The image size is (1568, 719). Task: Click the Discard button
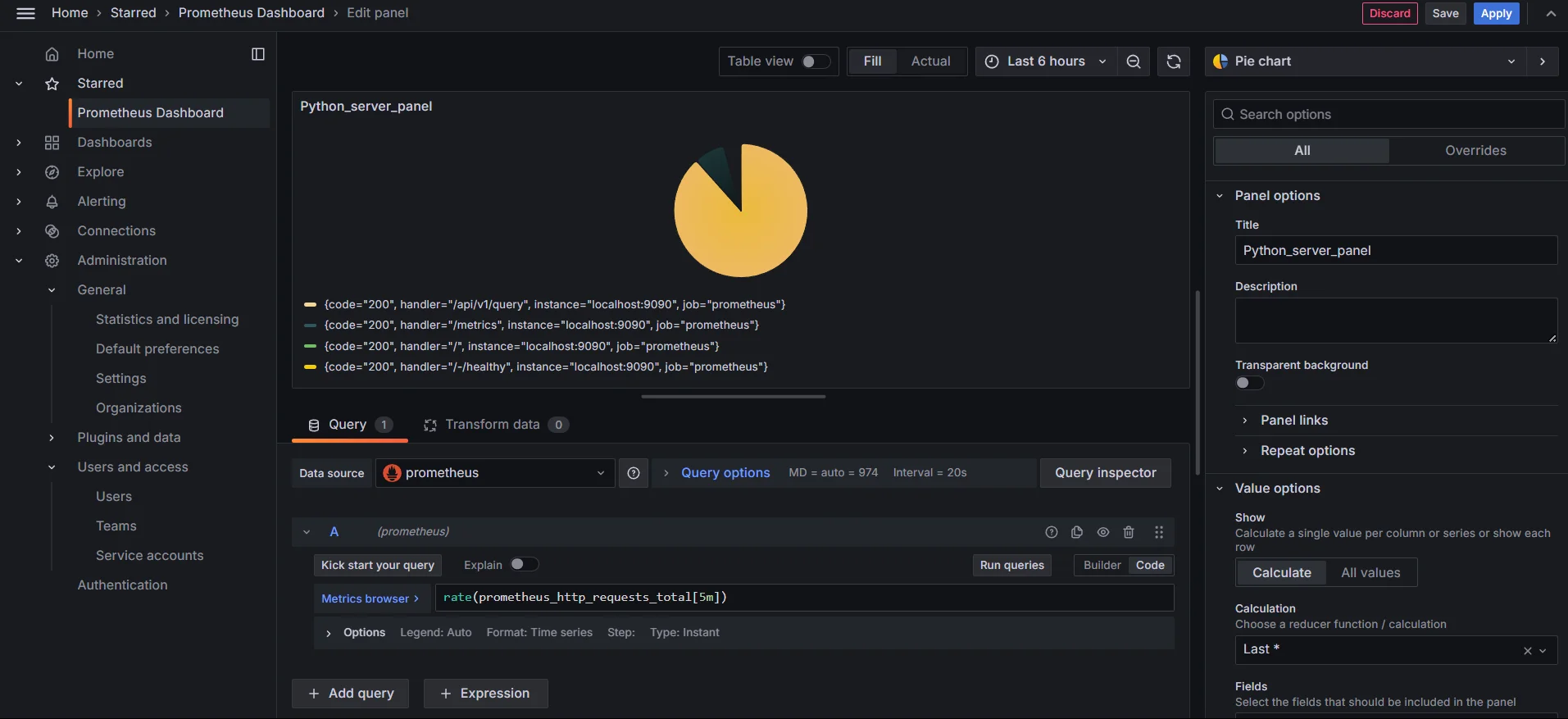(1389, 13)
